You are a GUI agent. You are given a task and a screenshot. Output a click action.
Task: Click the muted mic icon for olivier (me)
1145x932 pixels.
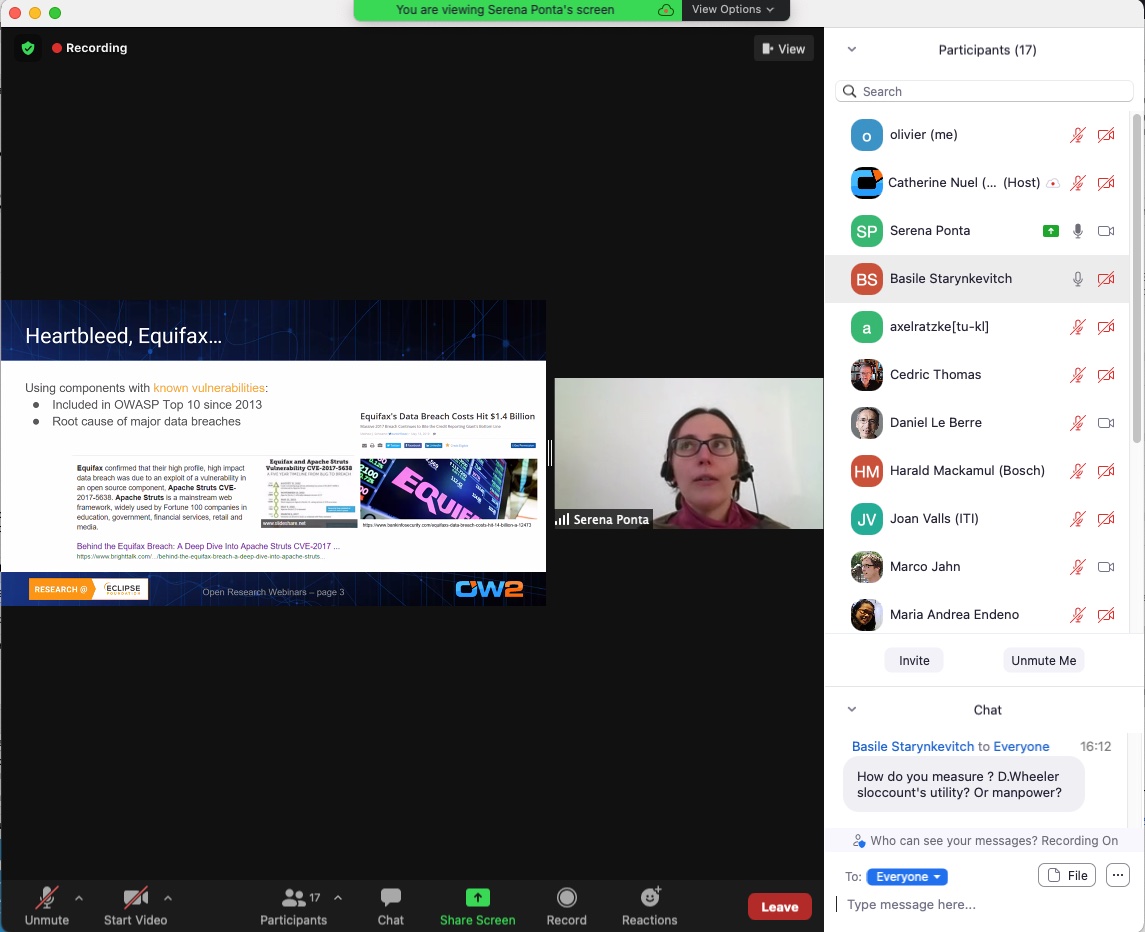click(x=1077, y=135)
